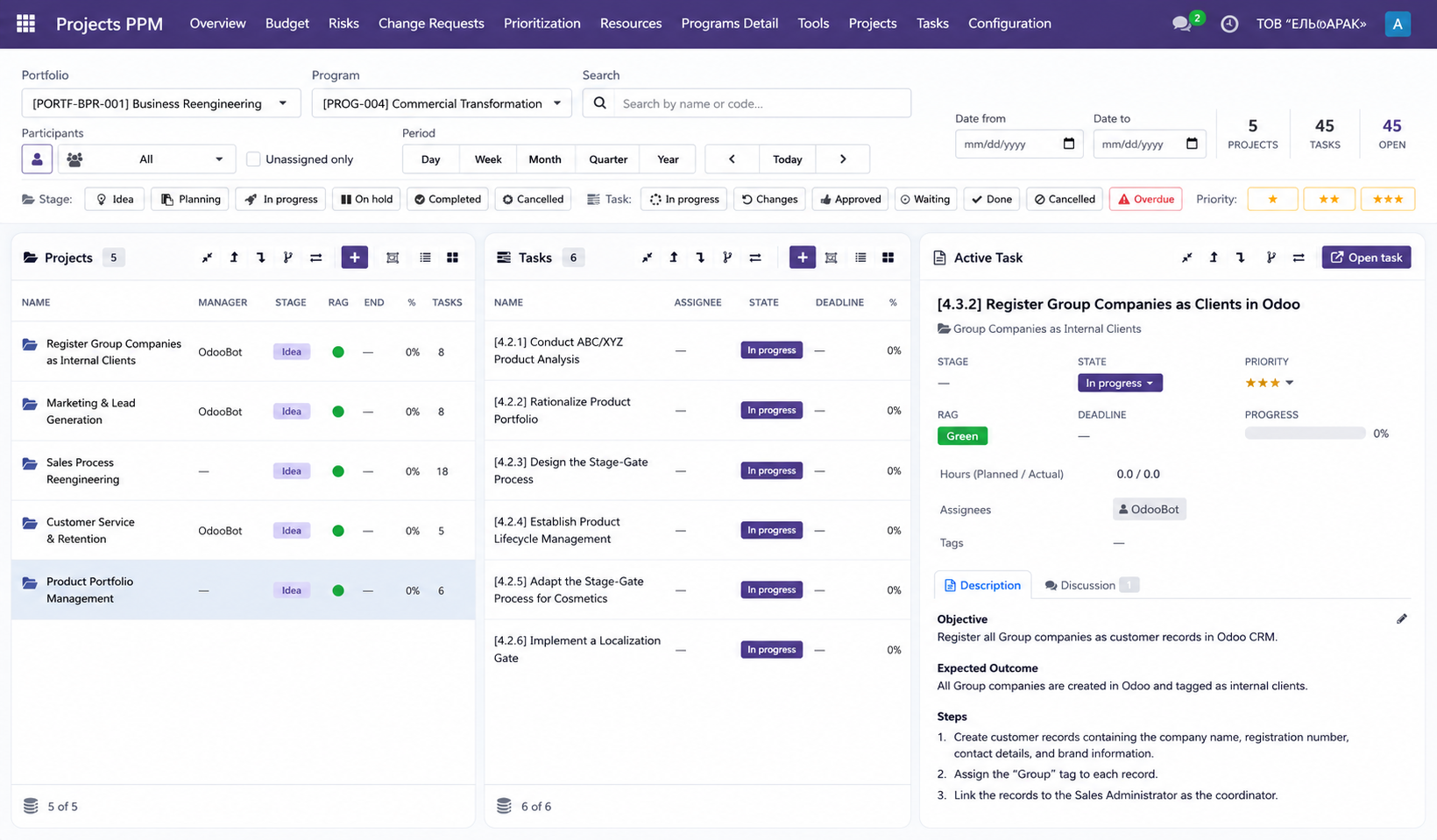The width and height of the screenshot is (1437, 840).
Task: Open the user avatar menu
Action: [1398, 24]
